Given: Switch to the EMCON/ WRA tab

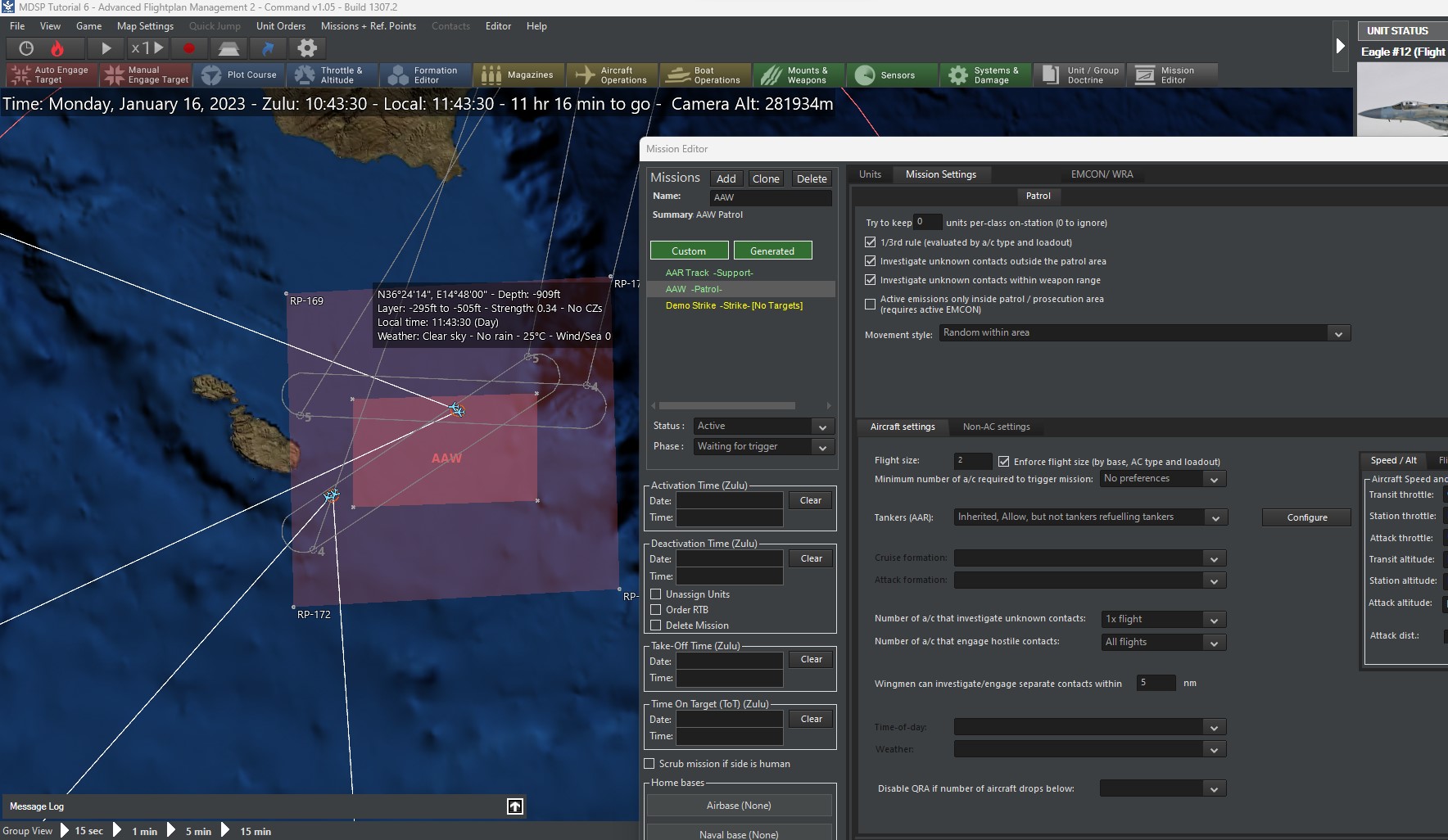Looking at the screenshot, I should tap(1102, 174).
